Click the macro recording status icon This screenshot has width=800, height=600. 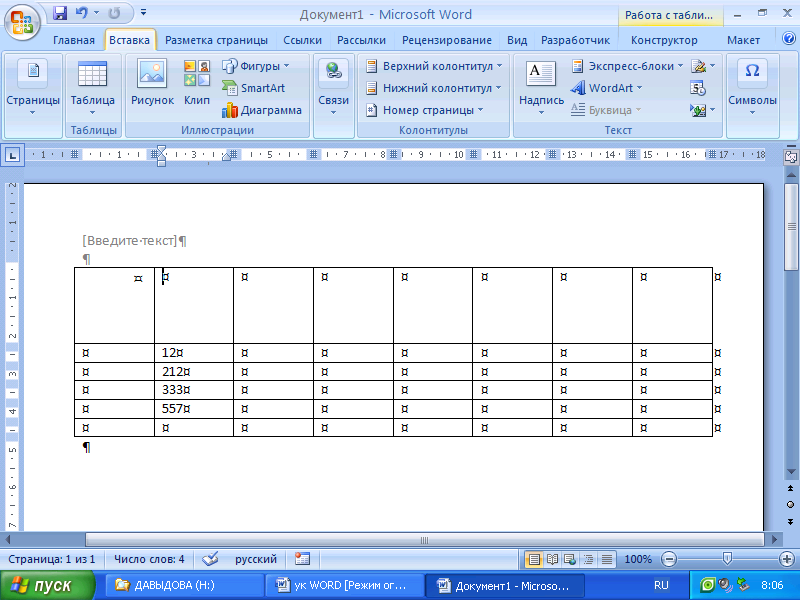click(x=302, y=559)
